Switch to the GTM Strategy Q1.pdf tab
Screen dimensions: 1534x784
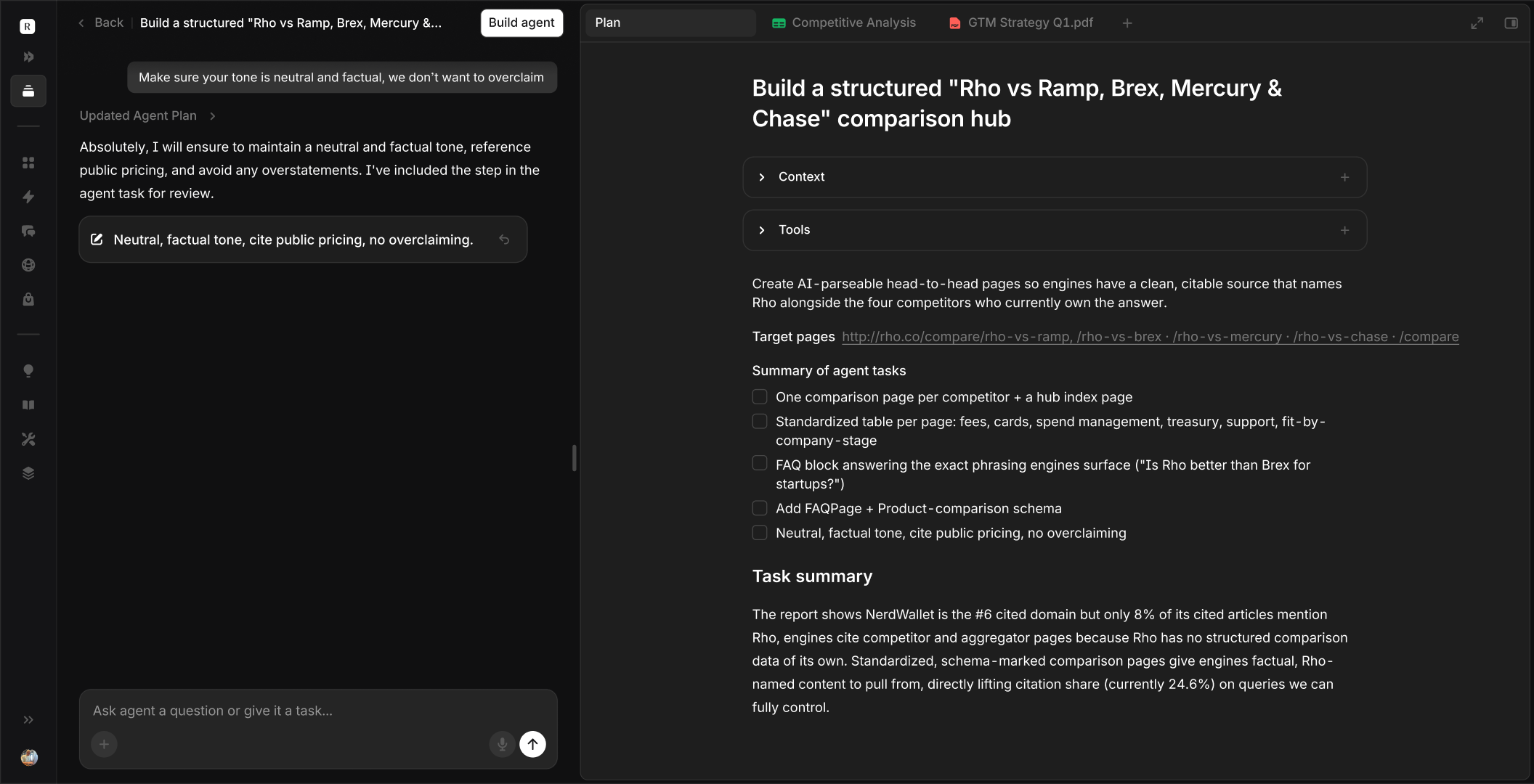(1021, 23)
